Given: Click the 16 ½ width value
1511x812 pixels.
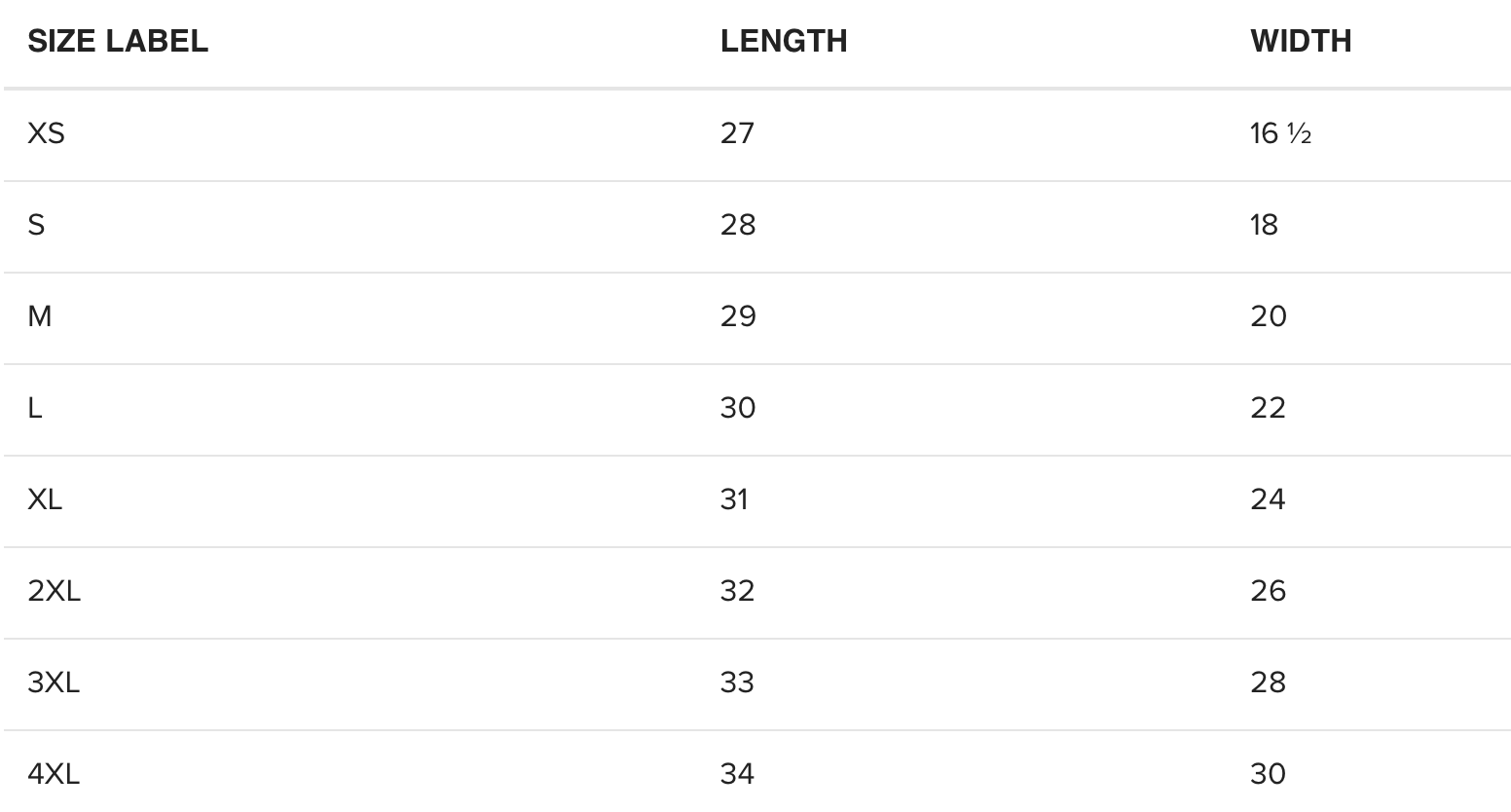Looking at the screenshot, I should pyautogui.click(x=1280, y=132).
